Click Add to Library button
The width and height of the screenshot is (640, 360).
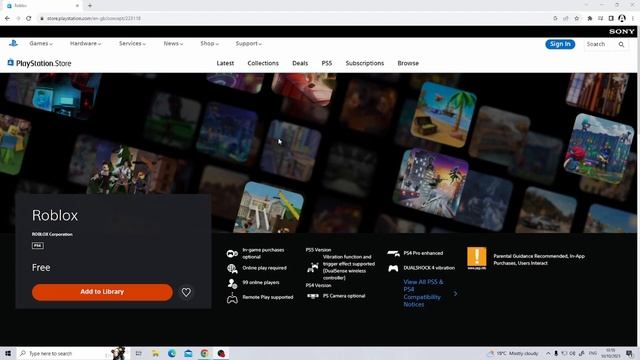point(102,292)
